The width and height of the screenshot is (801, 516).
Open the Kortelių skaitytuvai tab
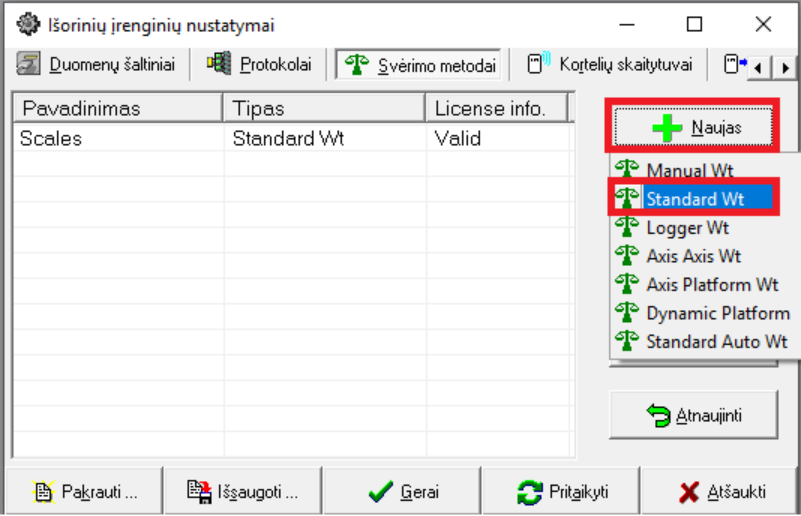pos(610,65)
